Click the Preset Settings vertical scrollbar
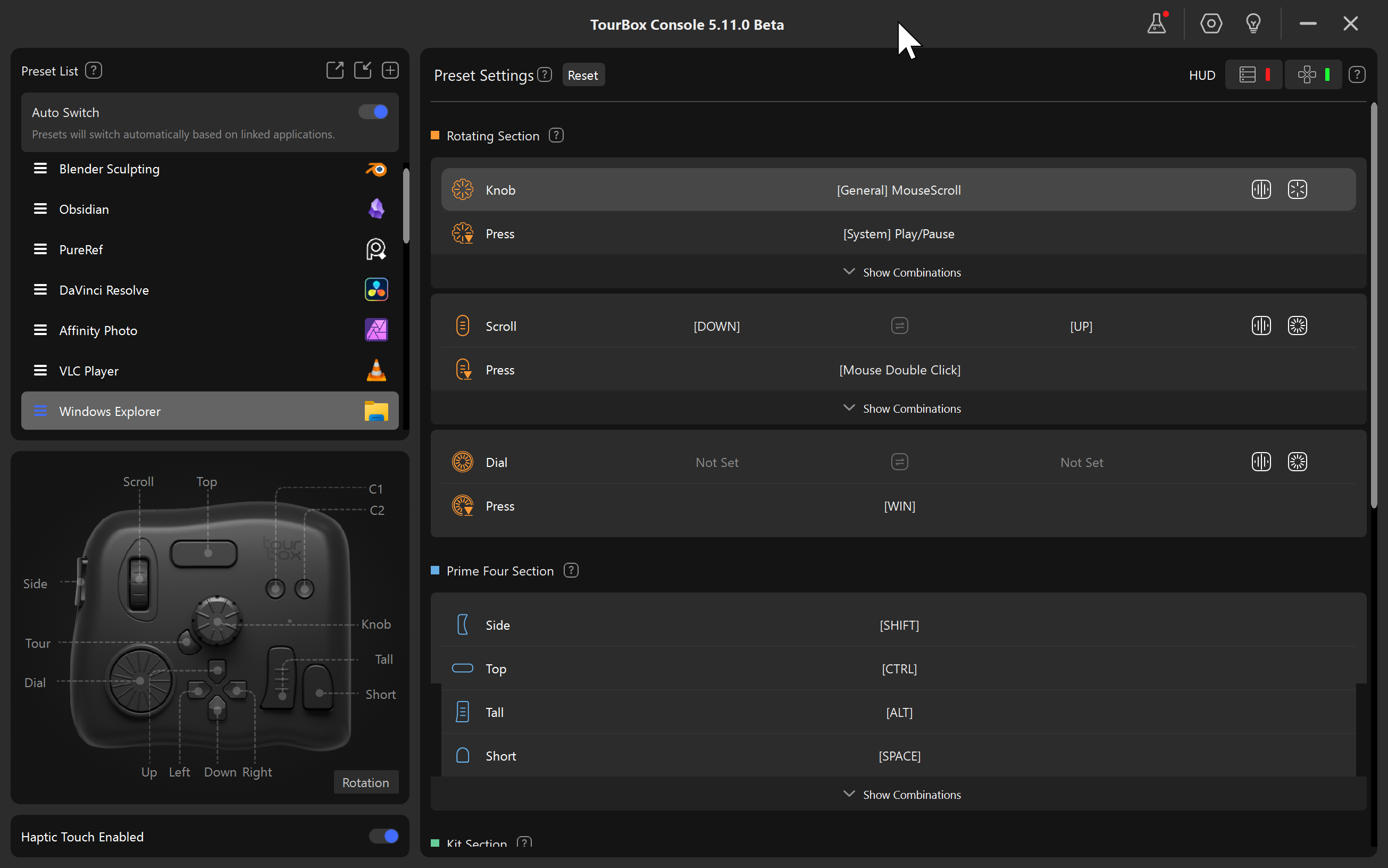Image resolution: width=1388 pixels, height=868 pixels. pyautogui.click(x=1373, y=304)
